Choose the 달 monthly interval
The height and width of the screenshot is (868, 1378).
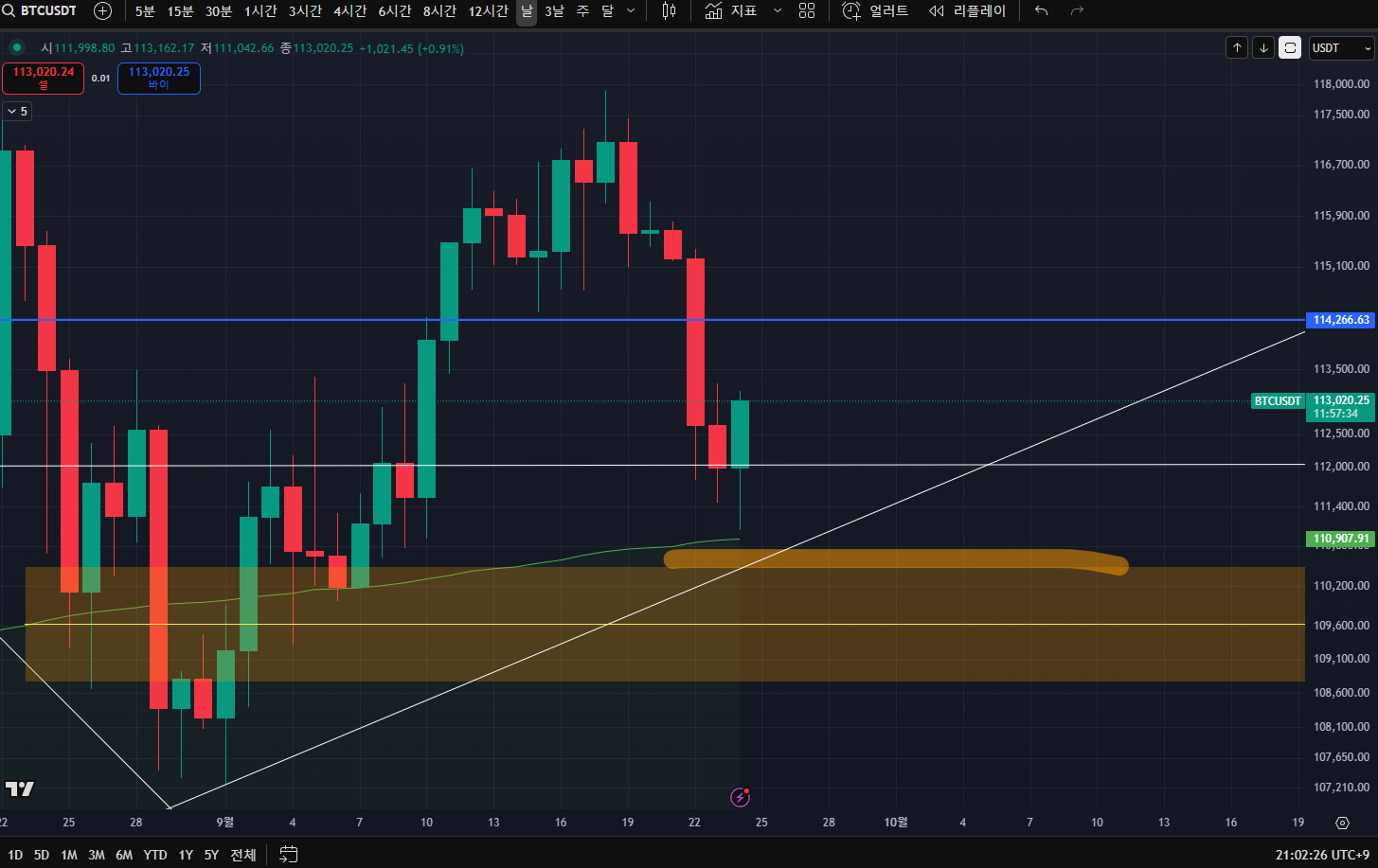pyautogui.click(x=607, y=11)
